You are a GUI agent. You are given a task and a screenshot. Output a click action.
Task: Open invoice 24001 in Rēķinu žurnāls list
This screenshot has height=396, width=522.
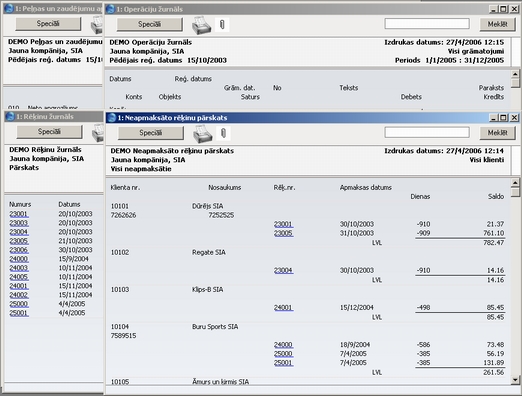(19, 286)
